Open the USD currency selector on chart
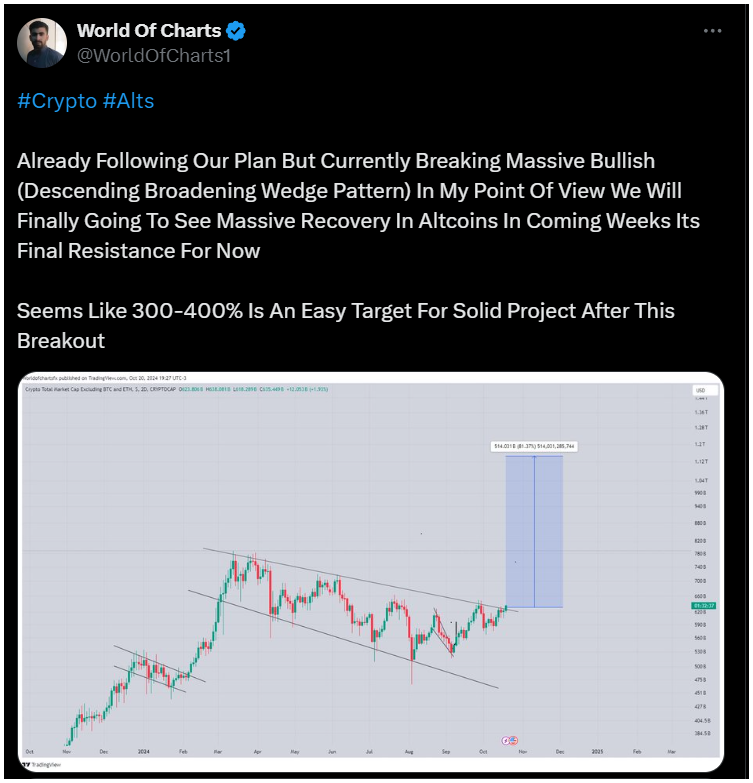Viewport: 753px width, 783px height. 705,390
